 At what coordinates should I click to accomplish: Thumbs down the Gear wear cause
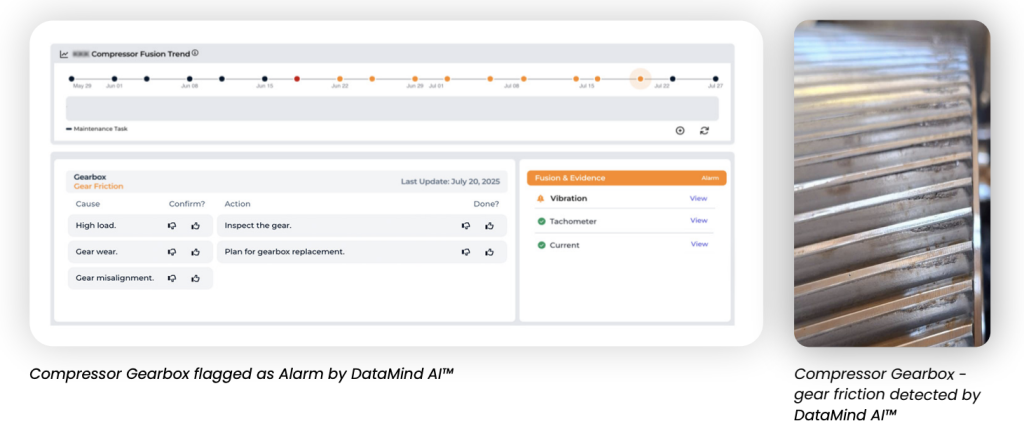pos(172,252)
